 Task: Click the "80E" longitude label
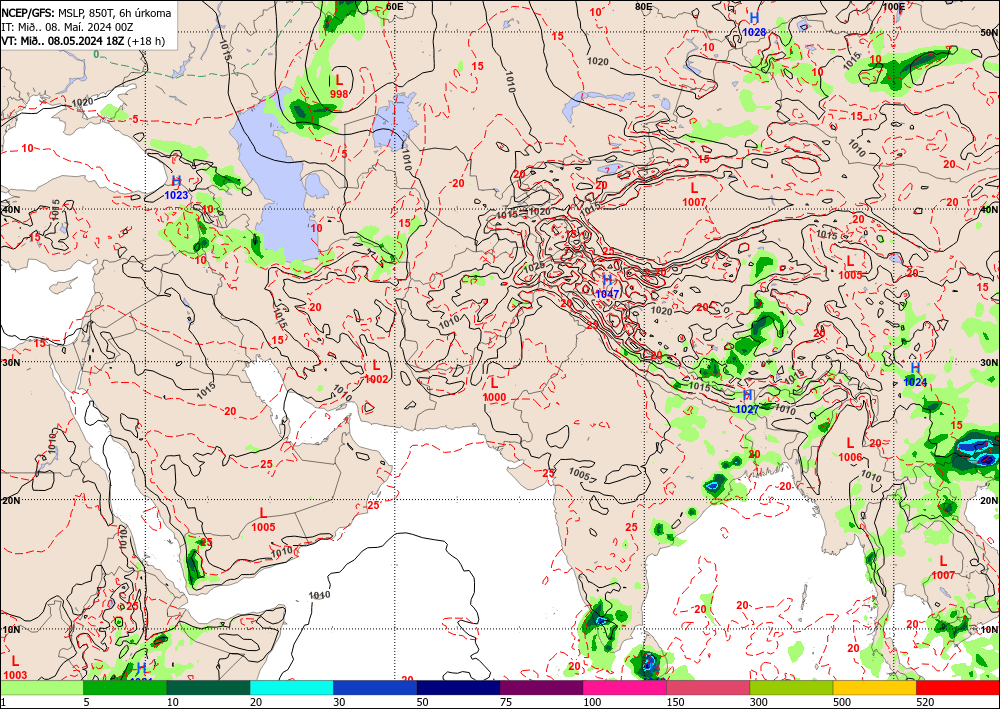click(x=644, y=6)
